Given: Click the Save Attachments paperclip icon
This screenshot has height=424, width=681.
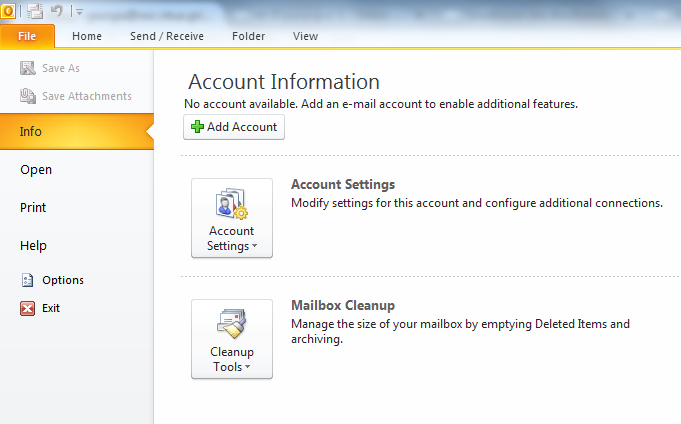Looking at the screenshot, I should pyautogui.click(x=28, y=96).
